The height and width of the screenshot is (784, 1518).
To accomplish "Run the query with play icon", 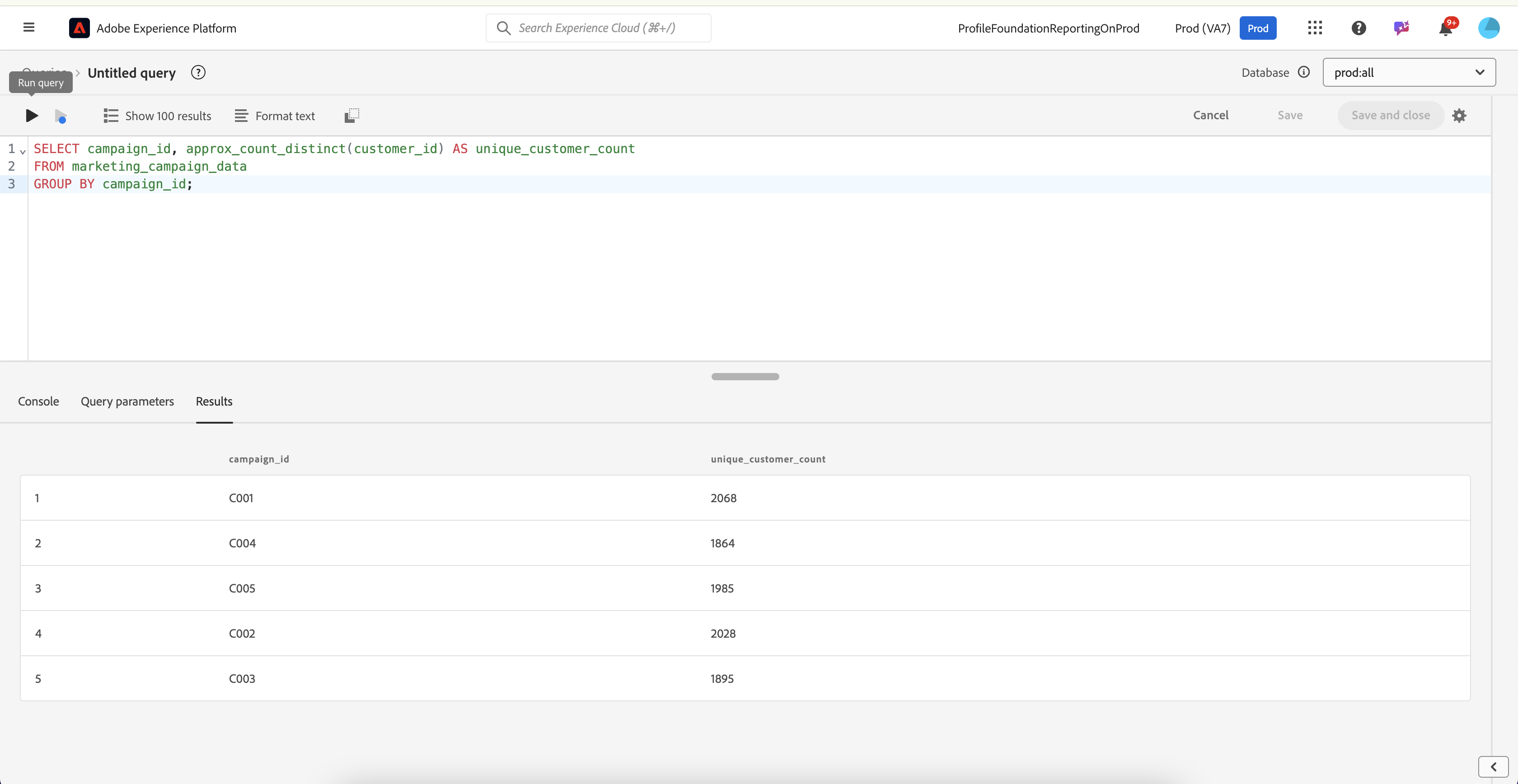I will pos(32,116).
